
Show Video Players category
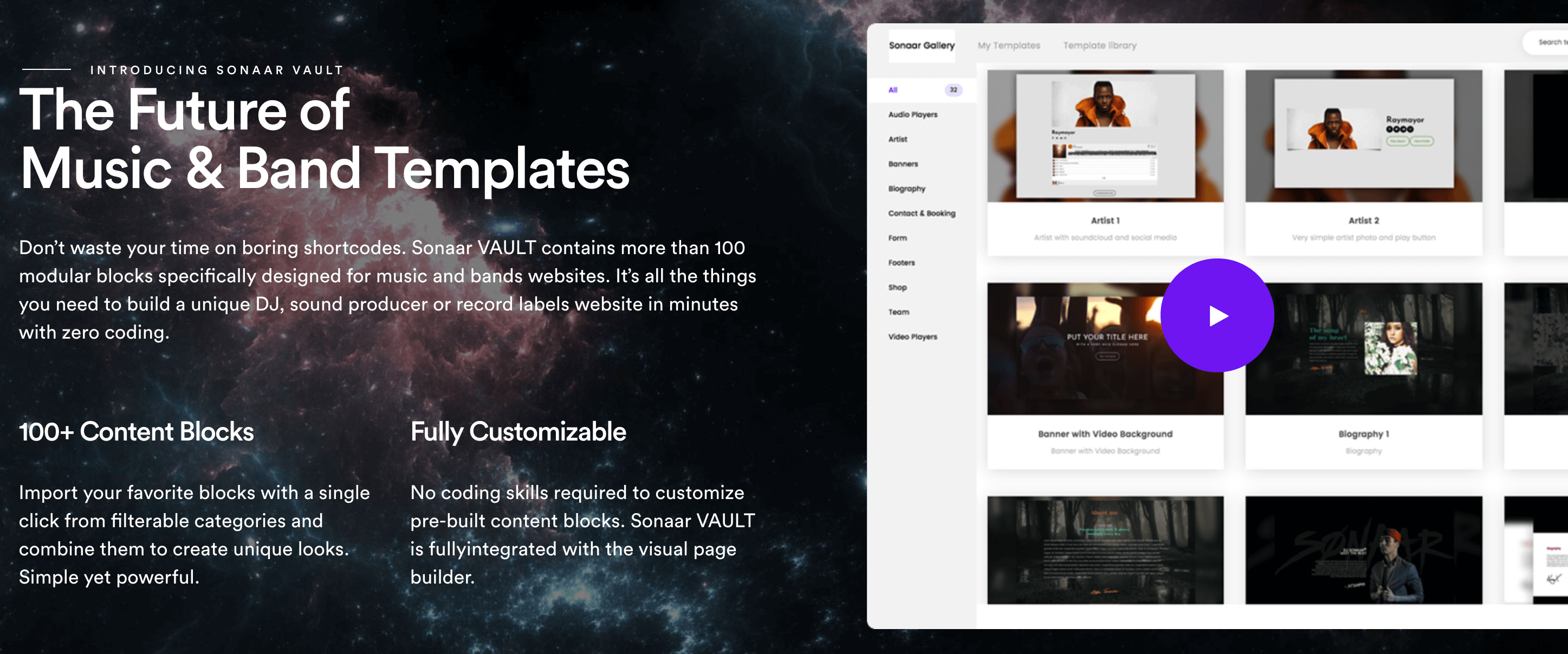[x=912, y=336]
